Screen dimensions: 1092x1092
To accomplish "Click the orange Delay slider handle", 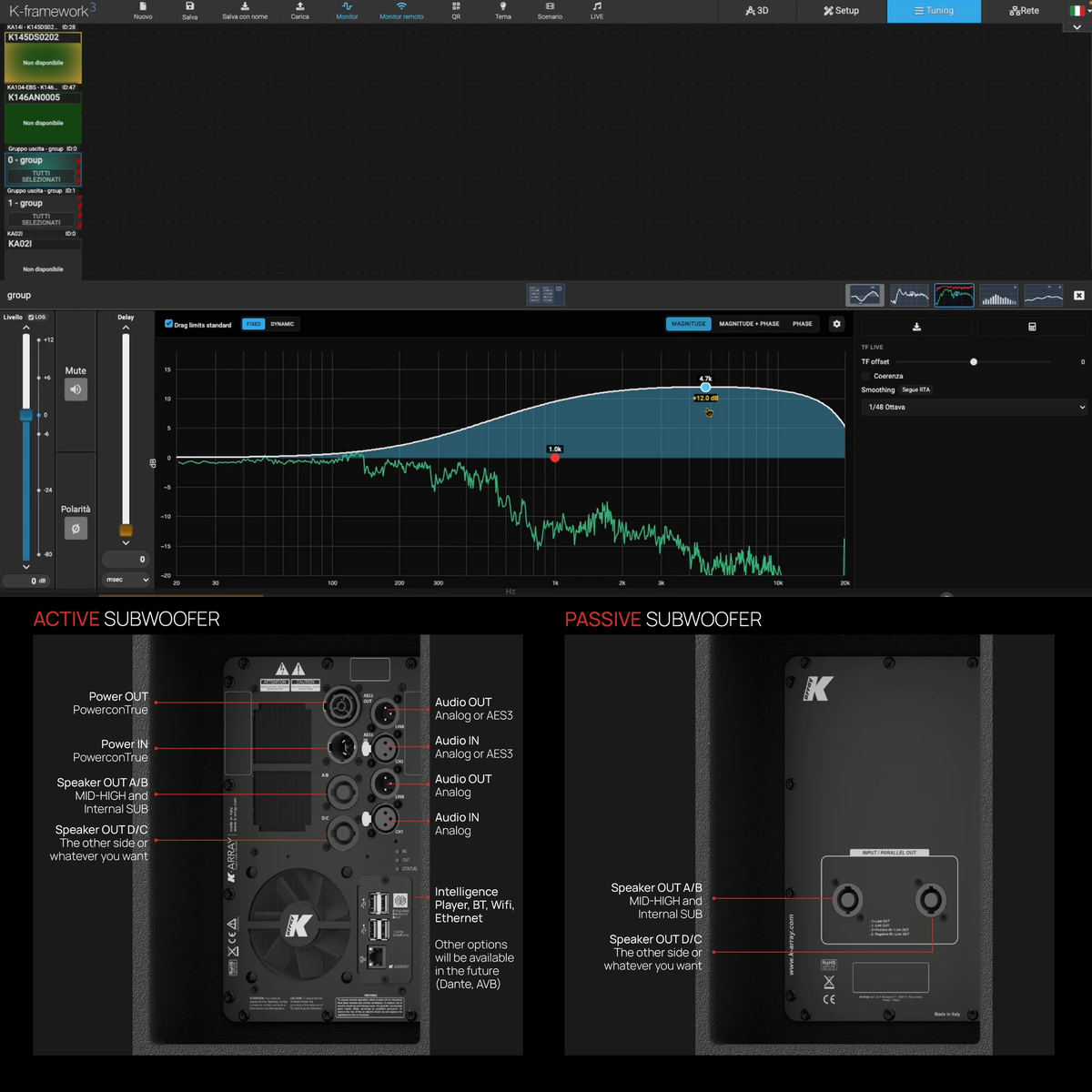I will pyautogui.click(x=126, y=531).
